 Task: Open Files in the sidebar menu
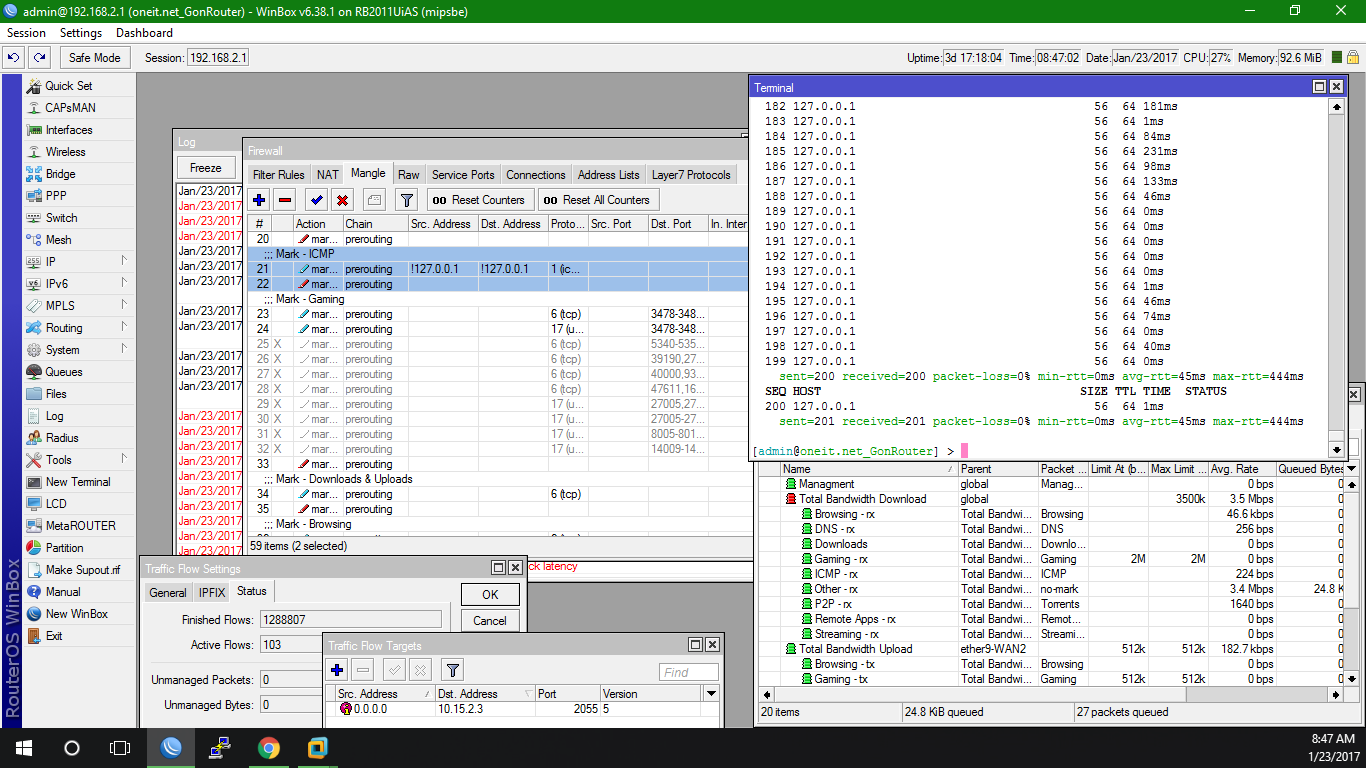tap(56, 394)
